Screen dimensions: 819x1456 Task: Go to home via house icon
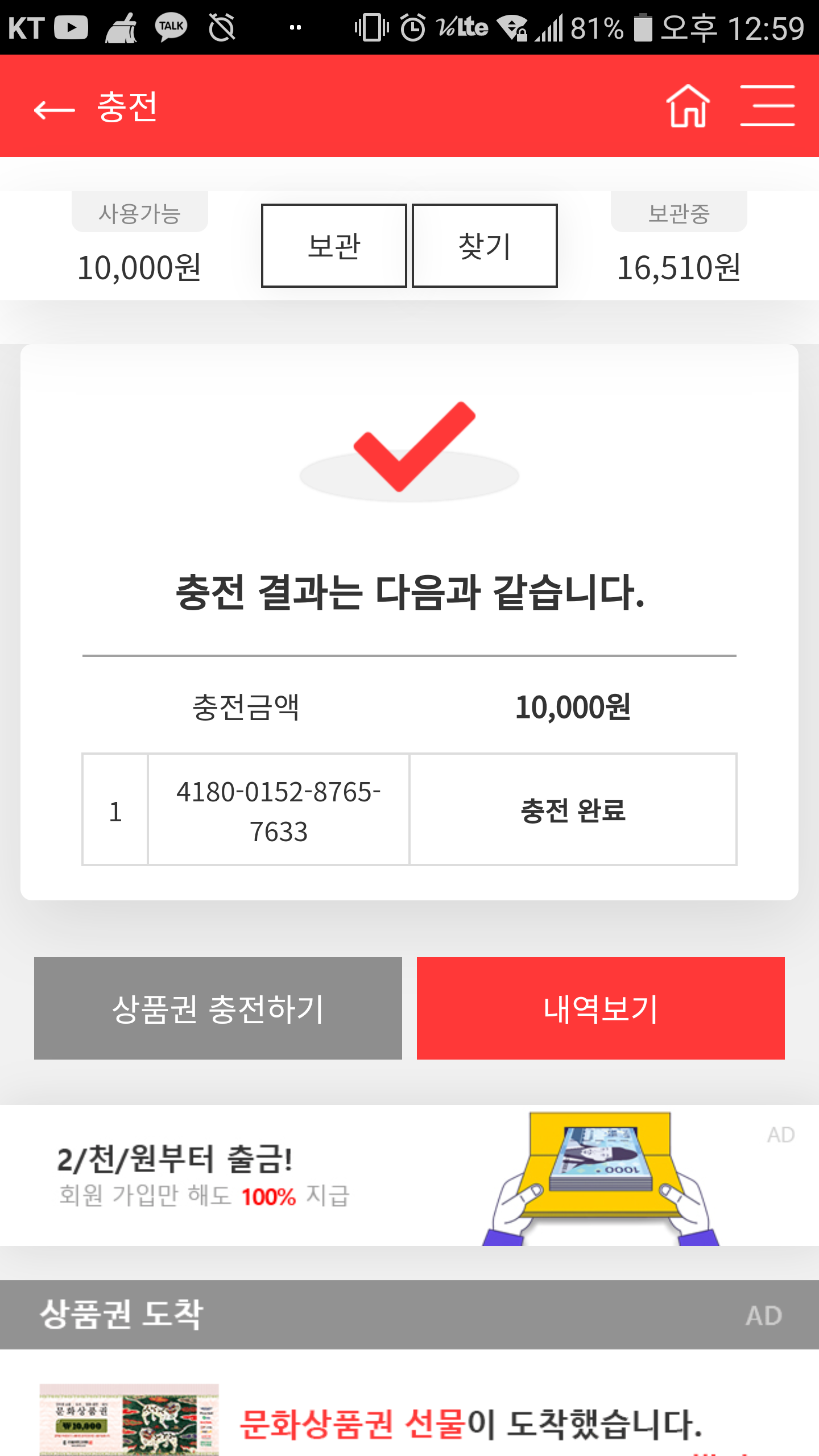(x=688, y=106)
